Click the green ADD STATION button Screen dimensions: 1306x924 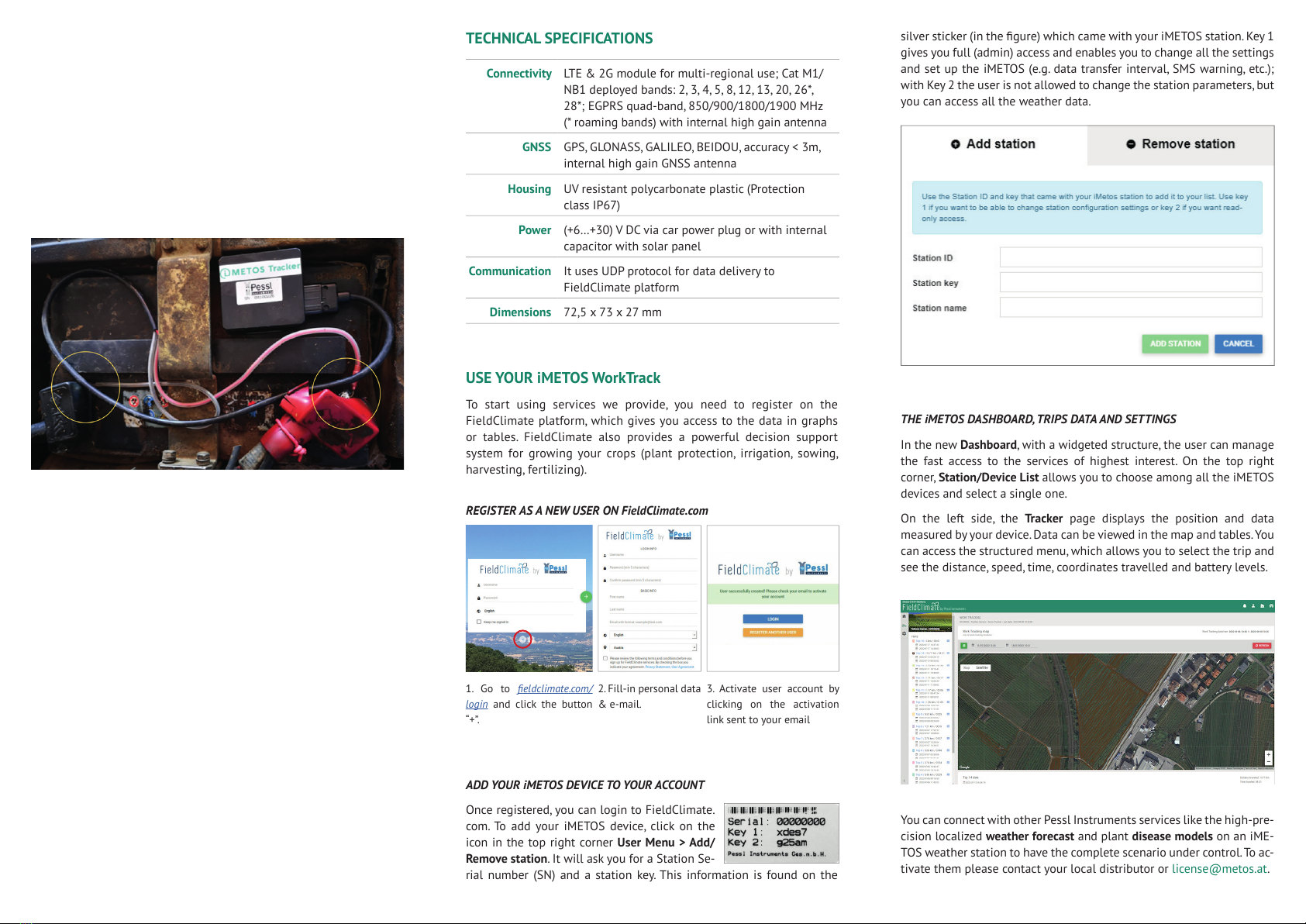coord(1175,343)
